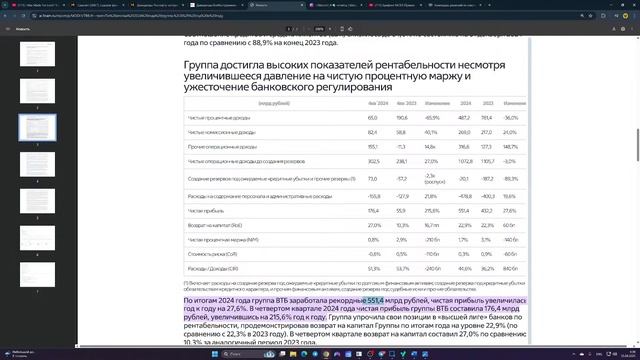640x360 pixels.
Task: Open page 4 thumbnail in sidebar
Action: [37, 164]
